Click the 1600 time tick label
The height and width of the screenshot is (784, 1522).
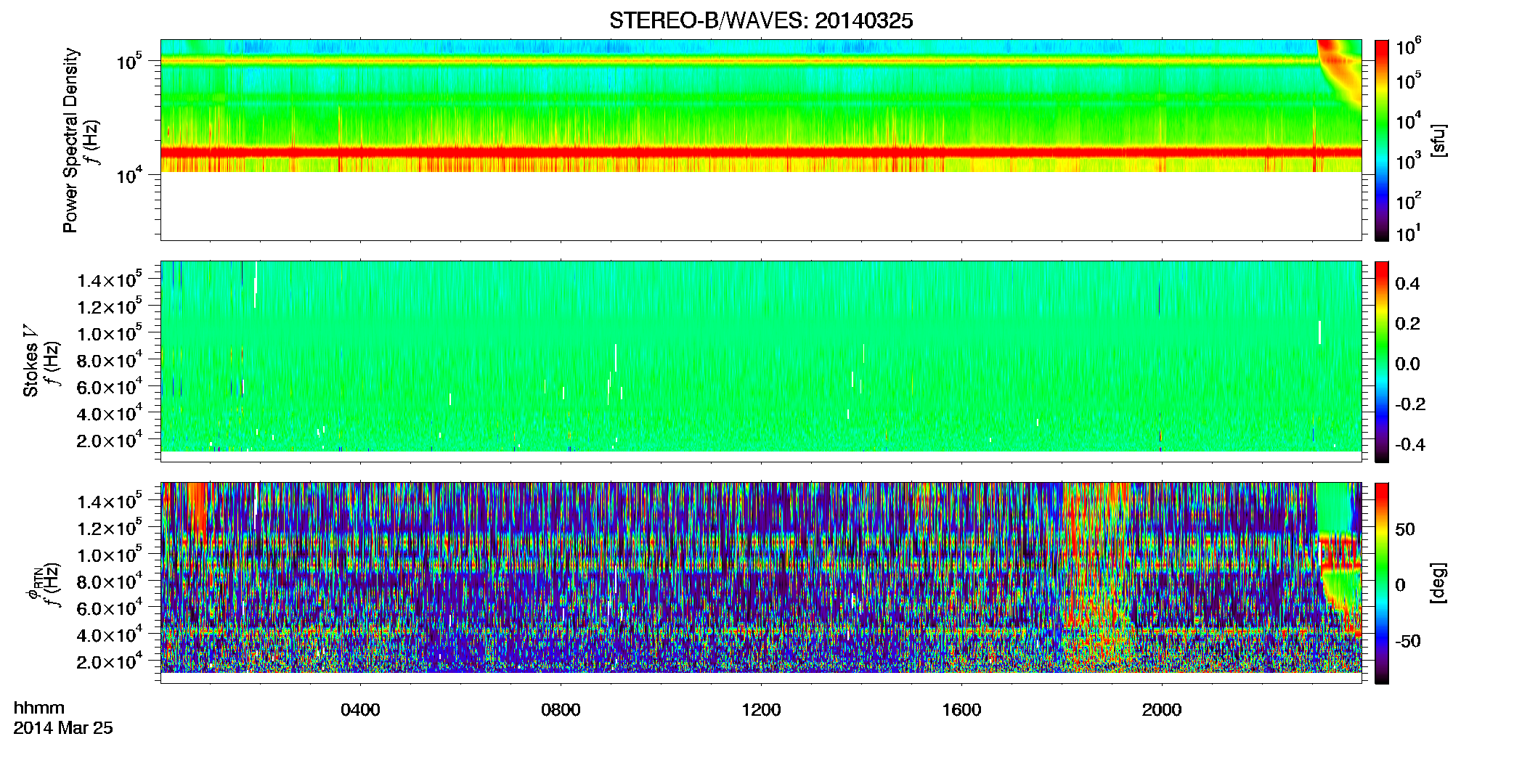(961, 710)
